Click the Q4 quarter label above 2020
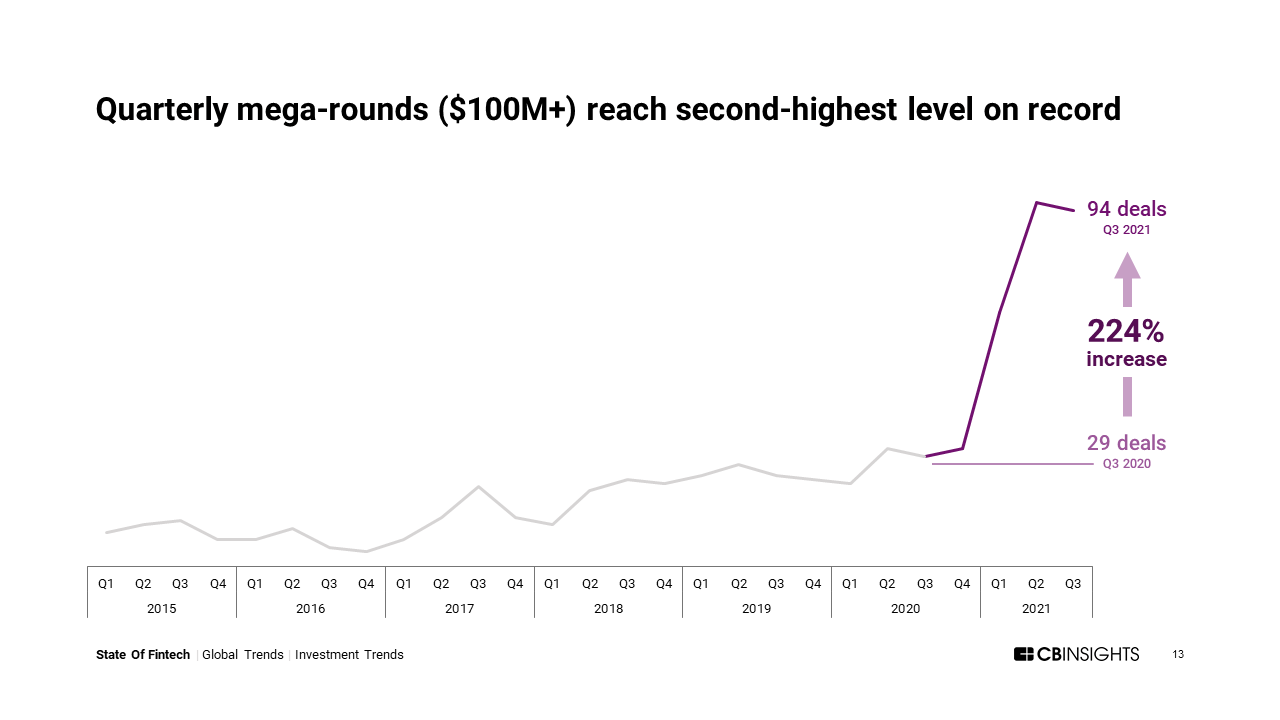 (x=961, y=584)
